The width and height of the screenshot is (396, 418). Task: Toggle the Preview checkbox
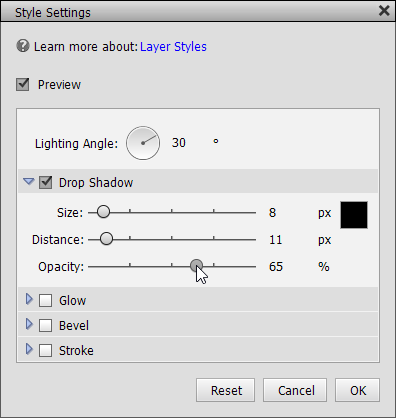(x=23, y=85)
